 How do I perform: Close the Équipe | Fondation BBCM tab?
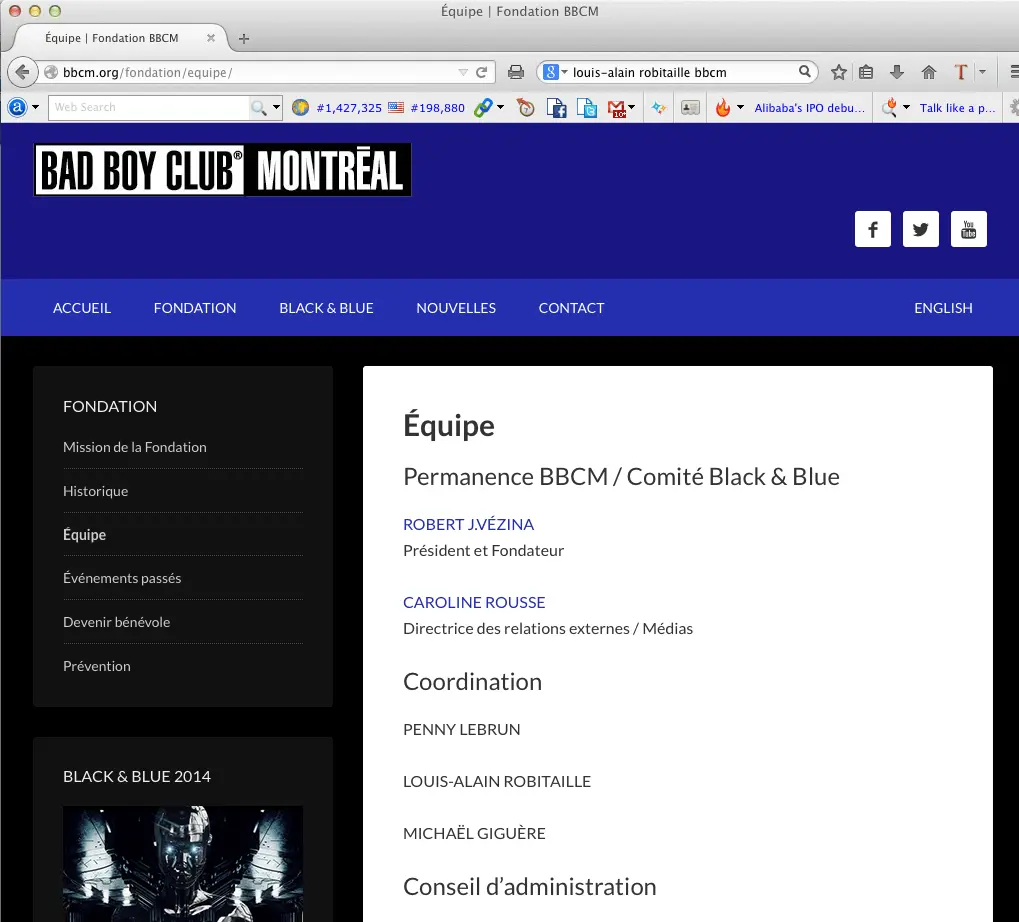211,38
